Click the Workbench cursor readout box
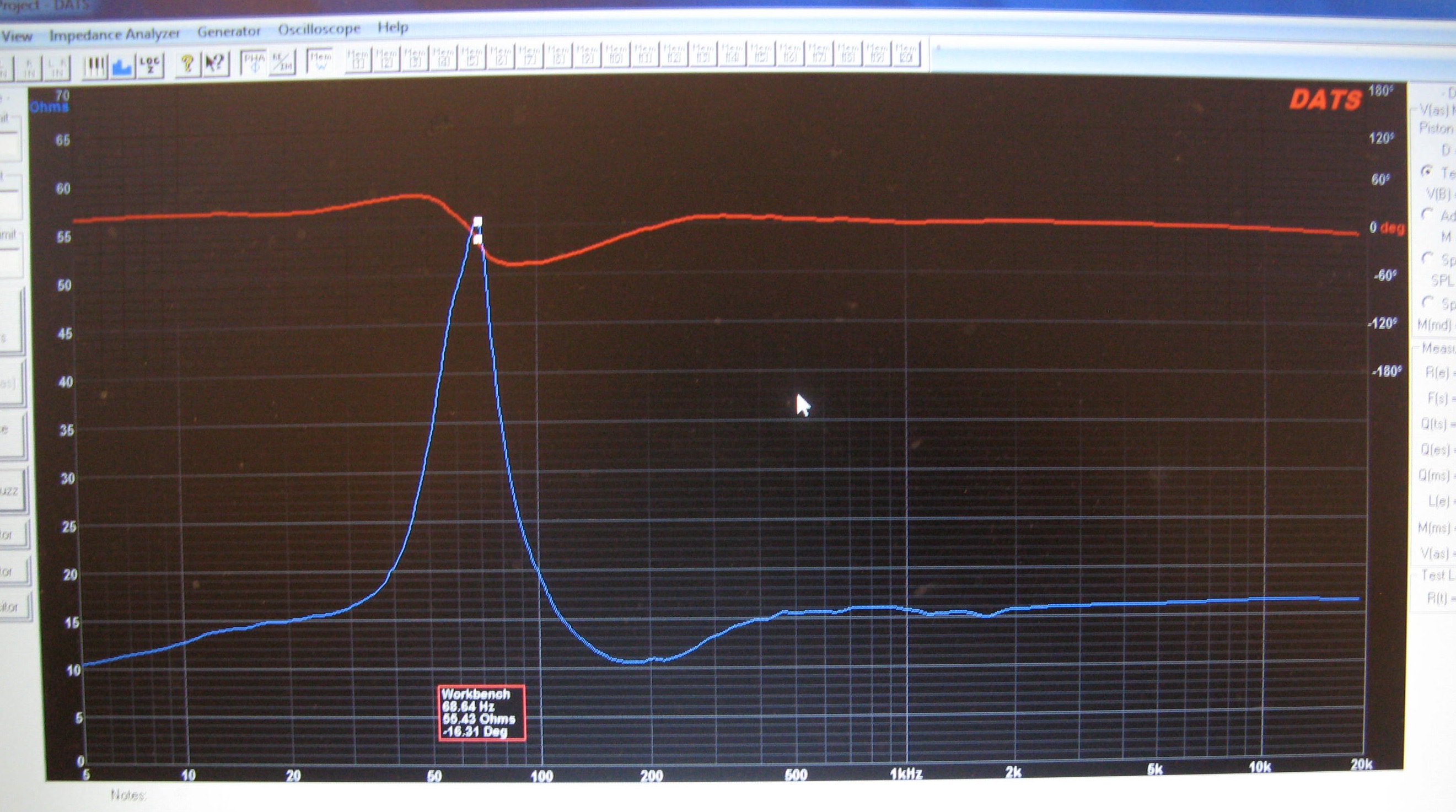Viewport: 1456px width, 812px height. pos(481,713)
